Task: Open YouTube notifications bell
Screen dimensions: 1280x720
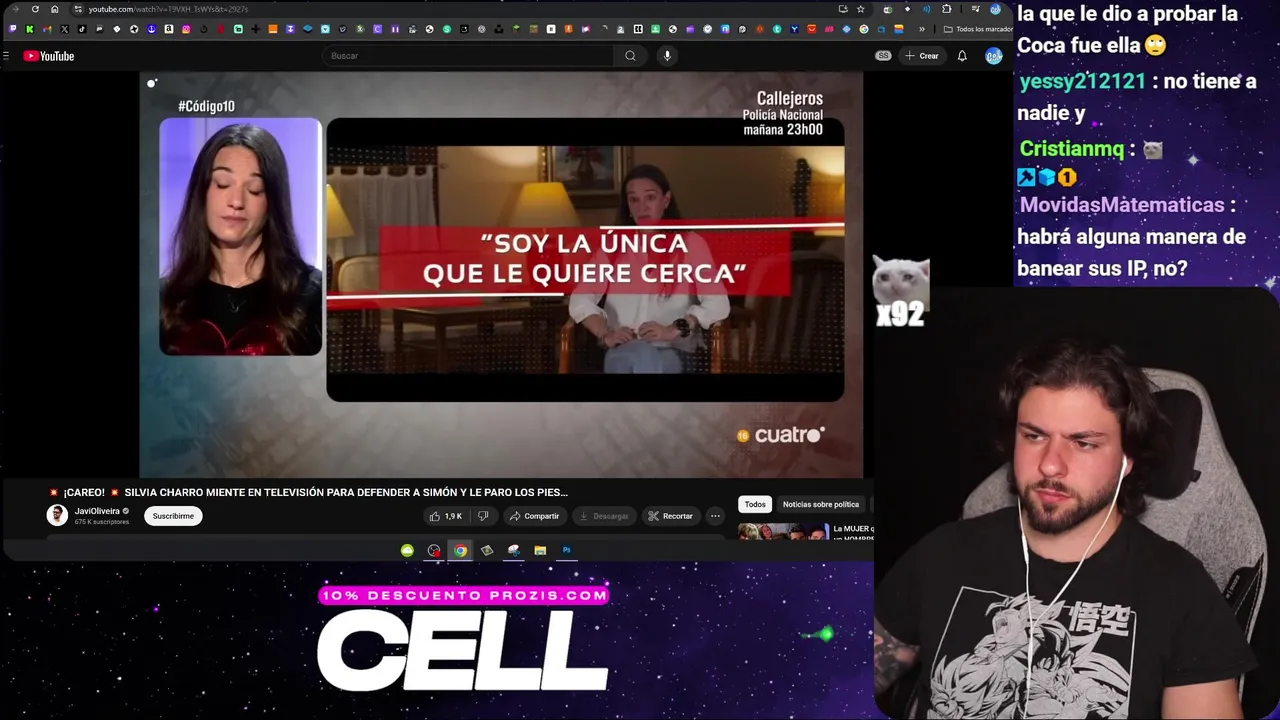Action: [962, 56]
